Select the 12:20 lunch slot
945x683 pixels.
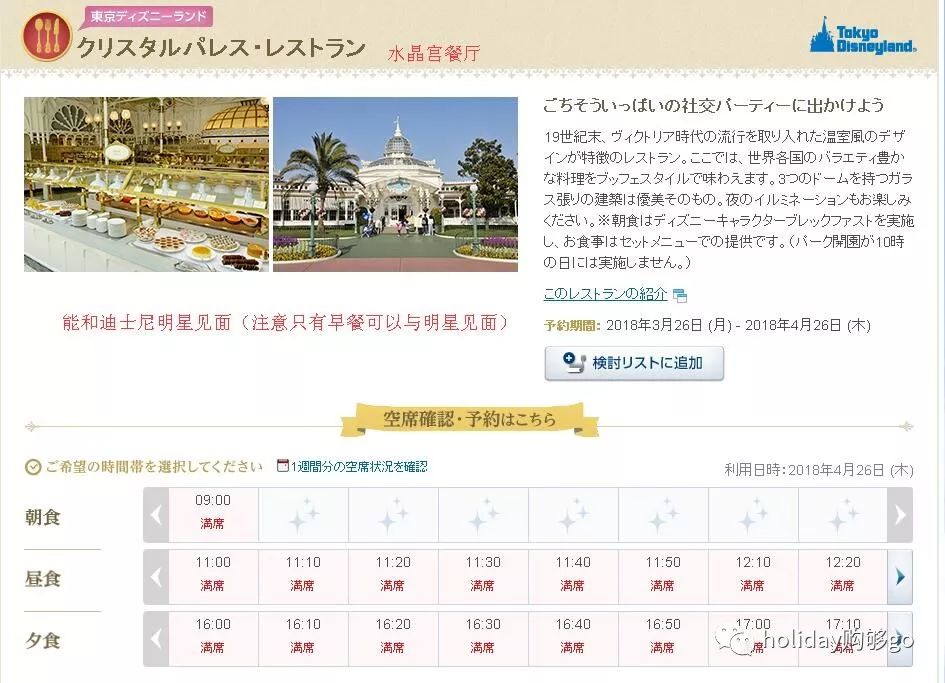click(843, 577)
